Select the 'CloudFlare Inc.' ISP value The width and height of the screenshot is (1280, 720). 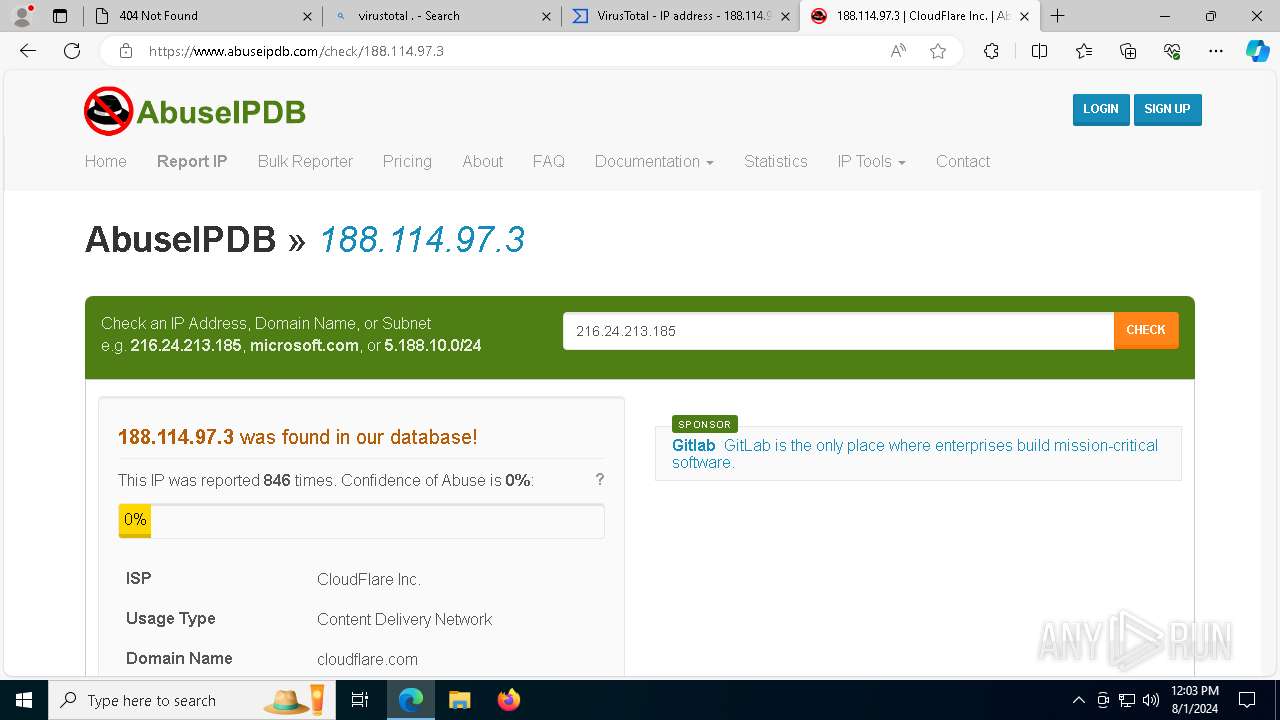point(368,579)
